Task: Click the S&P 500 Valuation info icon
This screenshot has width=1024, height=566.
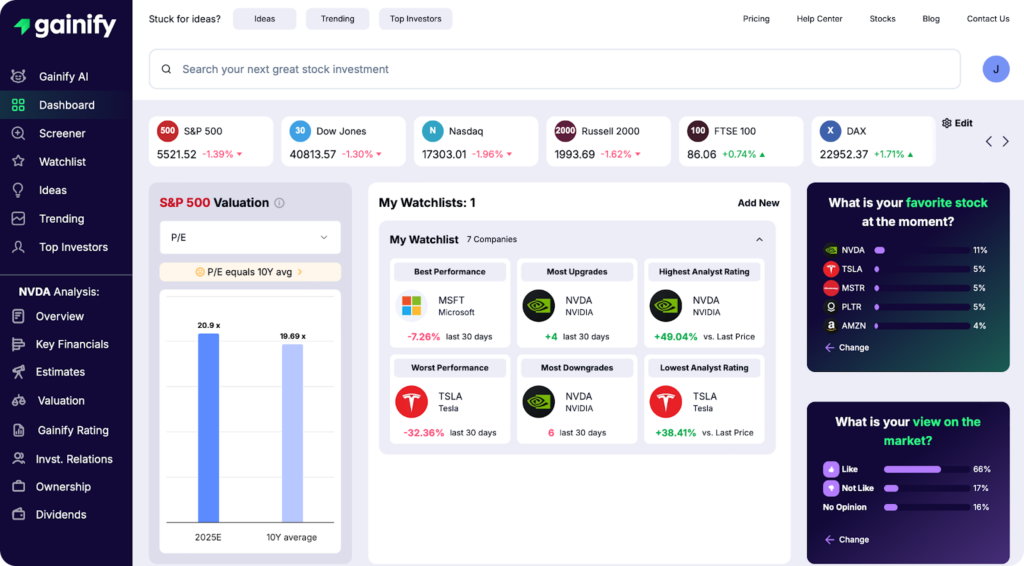Action: pos(280,203)
